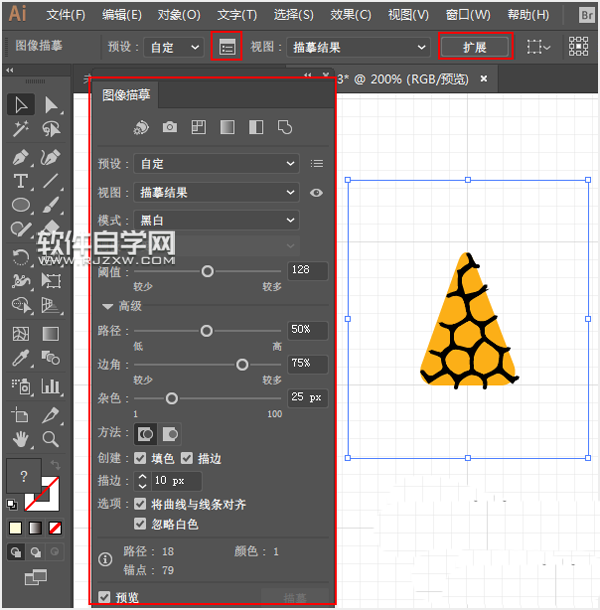
Task: Open the panel 预设 dropdown
Action: point(216,164)
